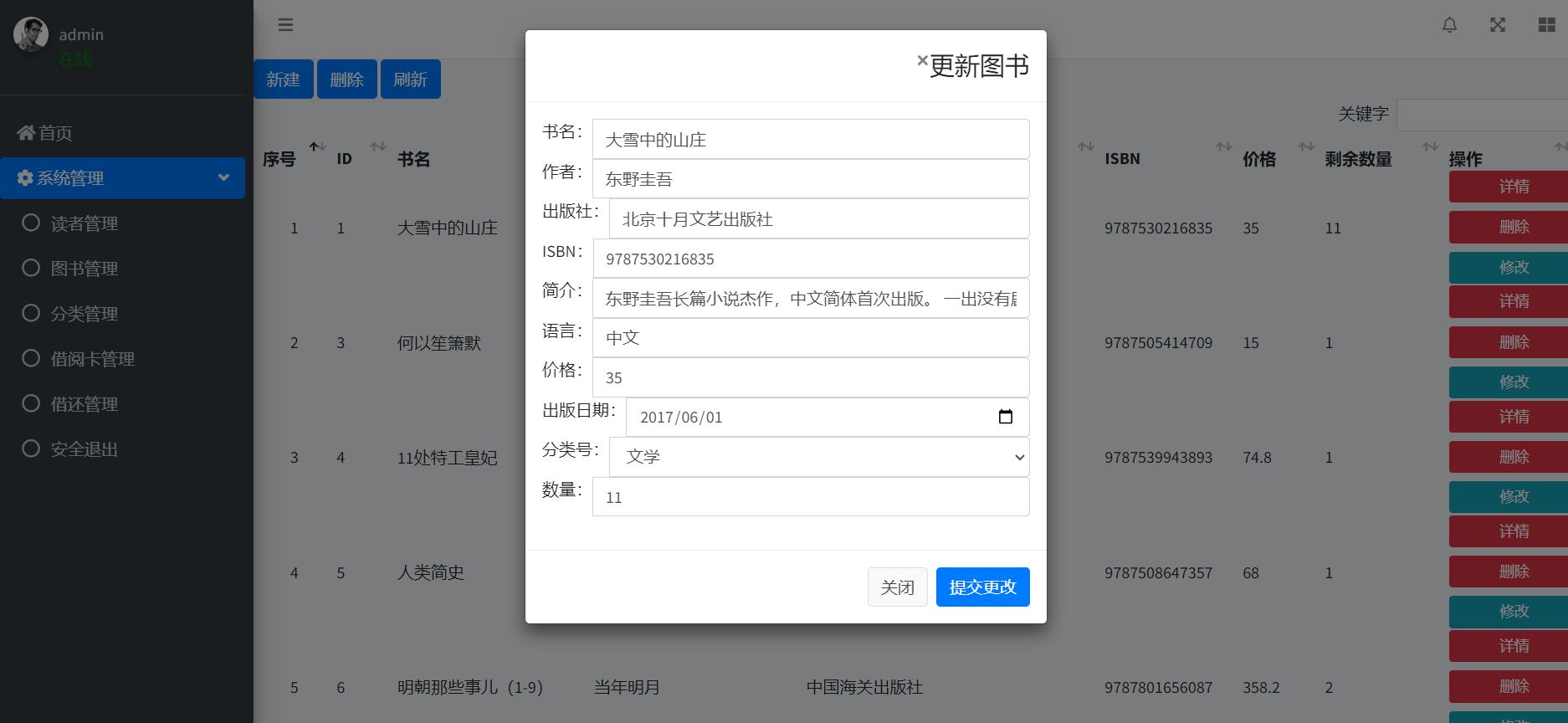Delete the 人类简史 row with 删除

click(1508, 572)
